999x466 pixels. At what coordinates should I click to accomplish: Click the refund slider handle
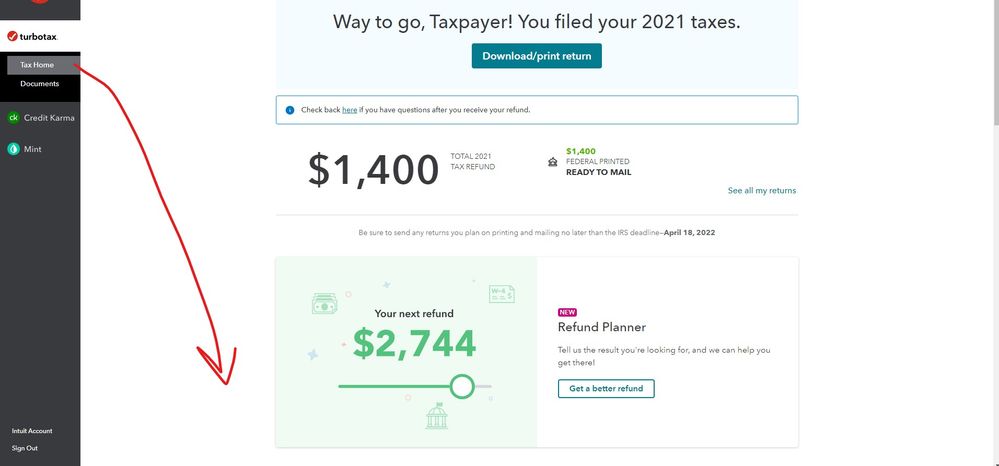pyautogui.click(x=462, y=386)
